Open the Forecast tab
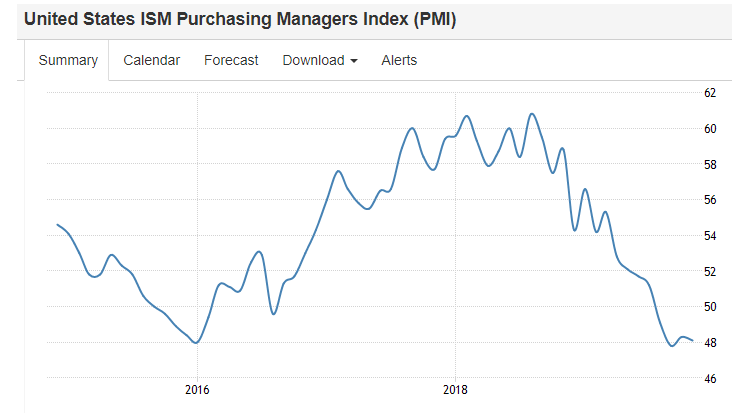Screen dimensions: 749x414 231,61
